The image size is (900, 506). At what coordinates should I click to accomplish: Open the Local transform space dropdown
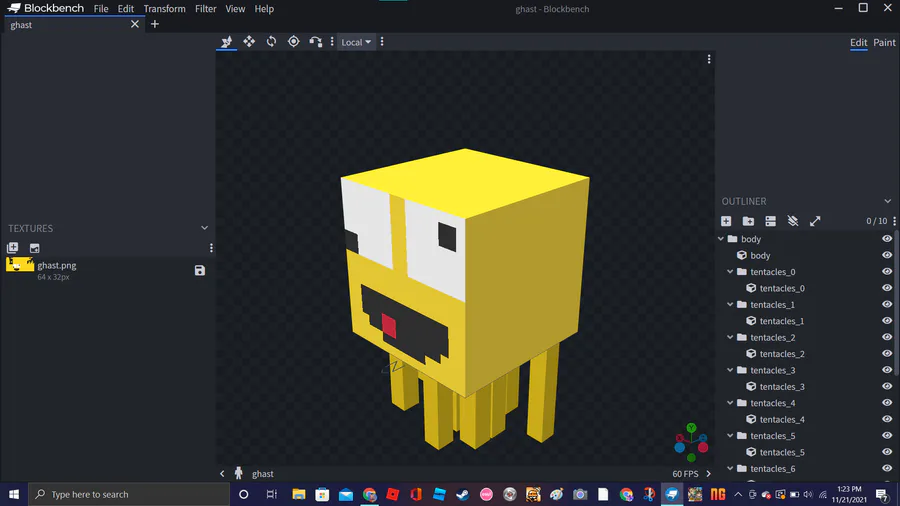tap(356, 42)
